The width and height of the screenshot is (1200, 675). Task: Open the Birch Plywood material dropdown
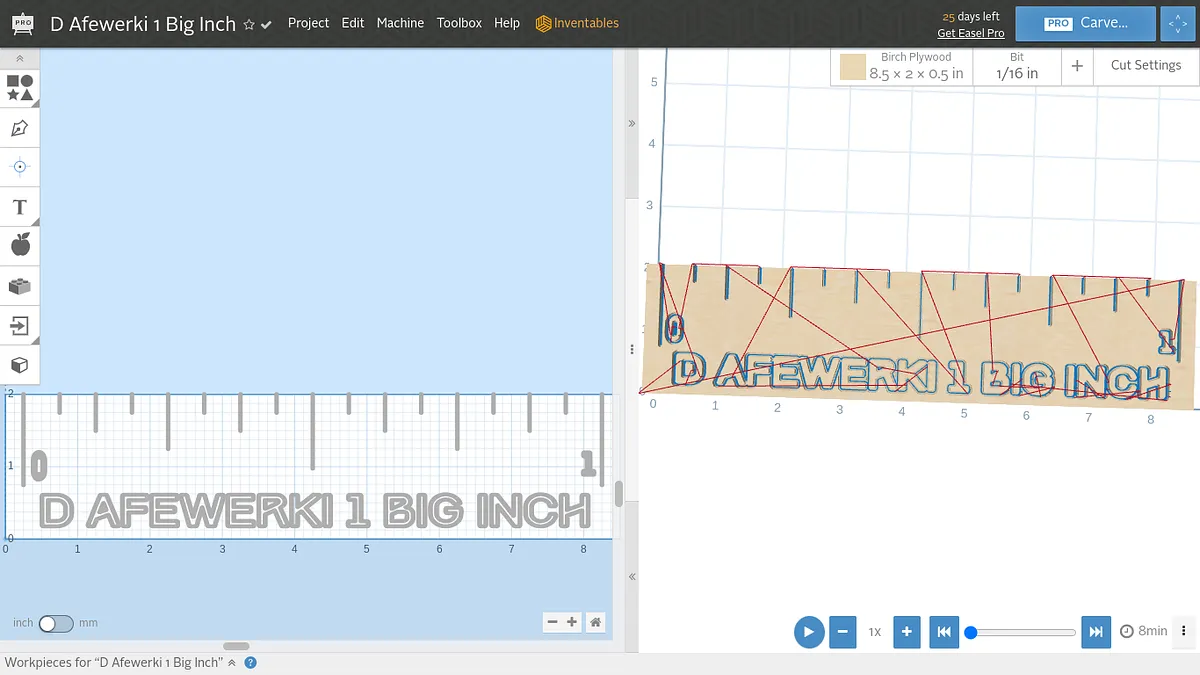point(902,66)
